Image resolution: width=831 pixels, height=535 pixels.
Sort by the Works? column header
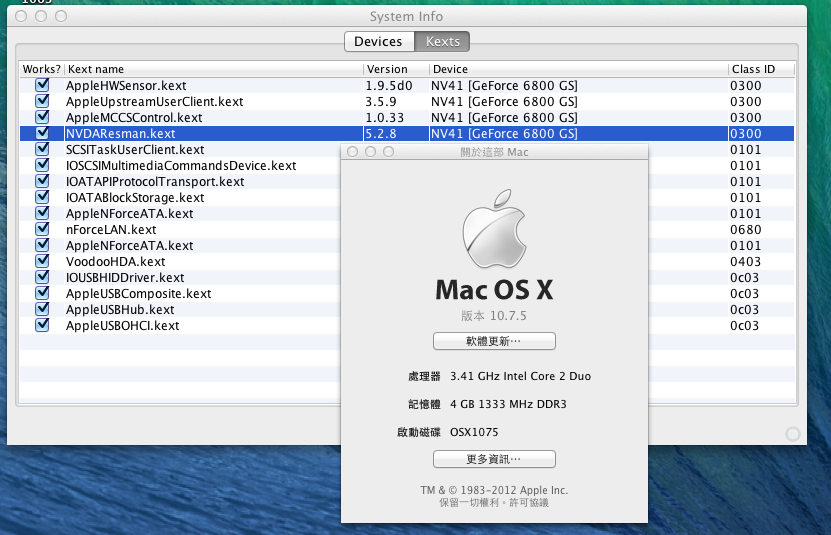tap(42, 69)
